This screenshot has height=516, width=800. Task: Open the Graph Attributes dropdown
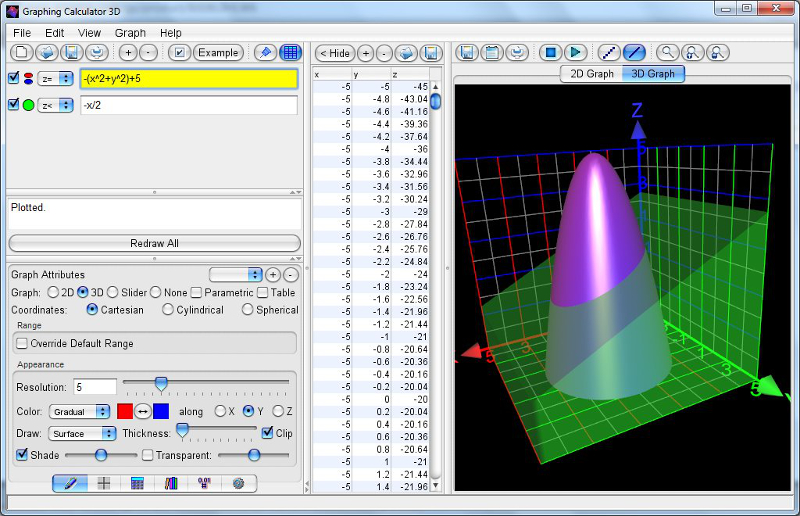[x=236, y=275]
